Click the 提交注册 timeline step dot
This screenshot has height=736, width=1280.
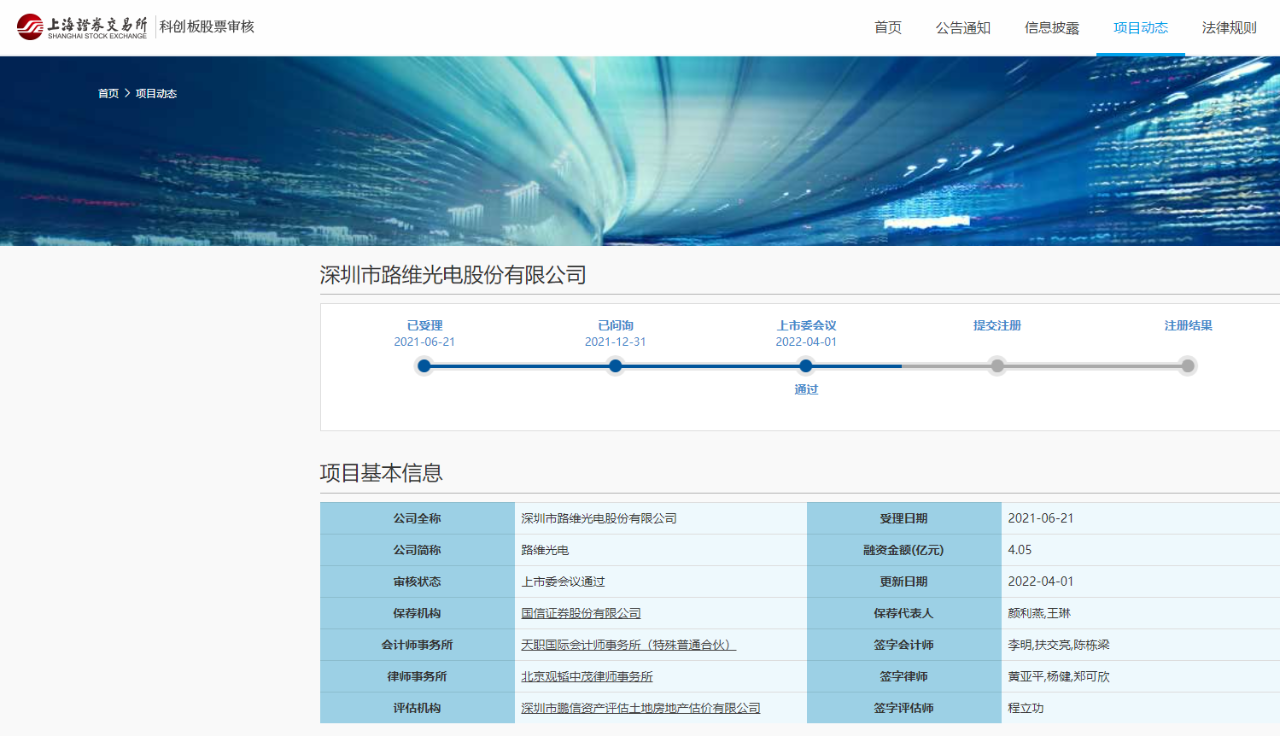pyautogui.click(x=997, y=366)
